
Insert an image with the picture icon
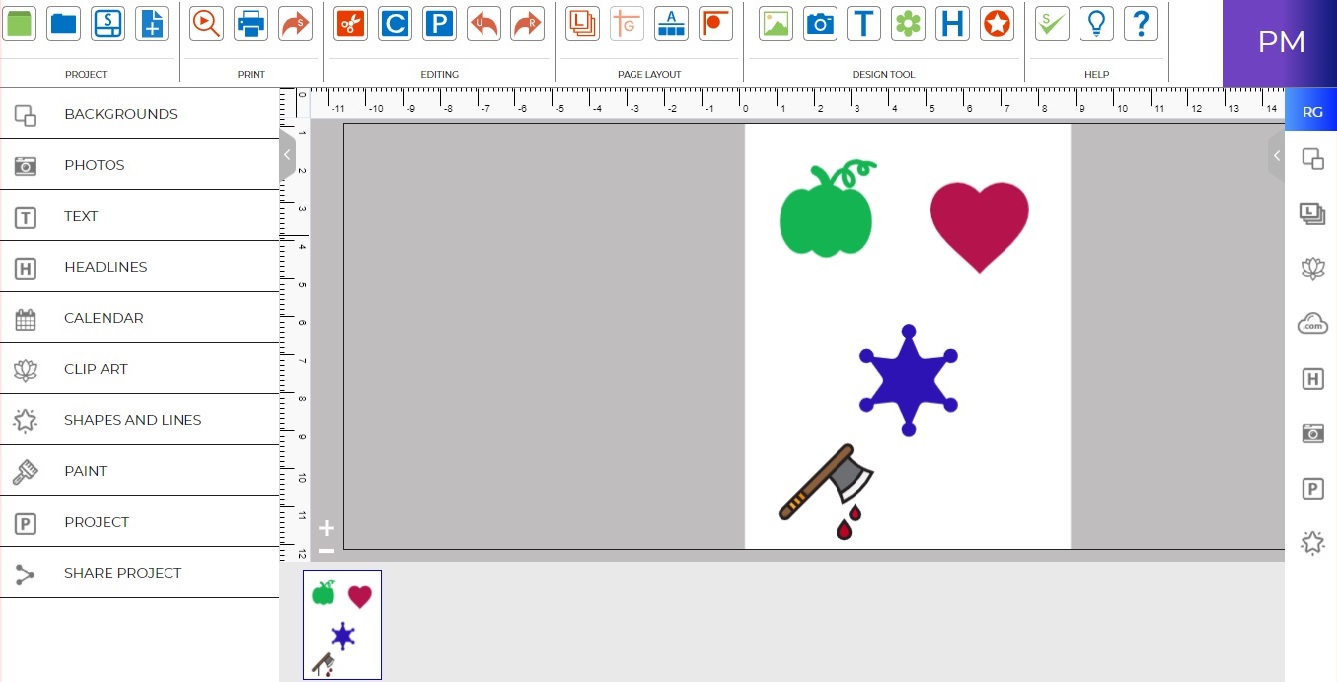(776, 23)
